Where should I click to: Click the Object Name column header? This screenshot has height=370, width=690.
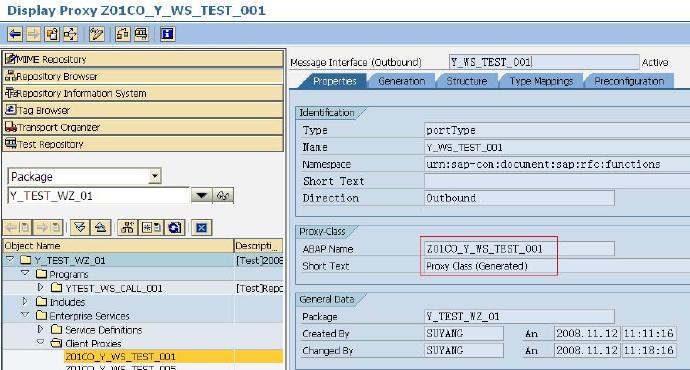click(x=118, y=245)
